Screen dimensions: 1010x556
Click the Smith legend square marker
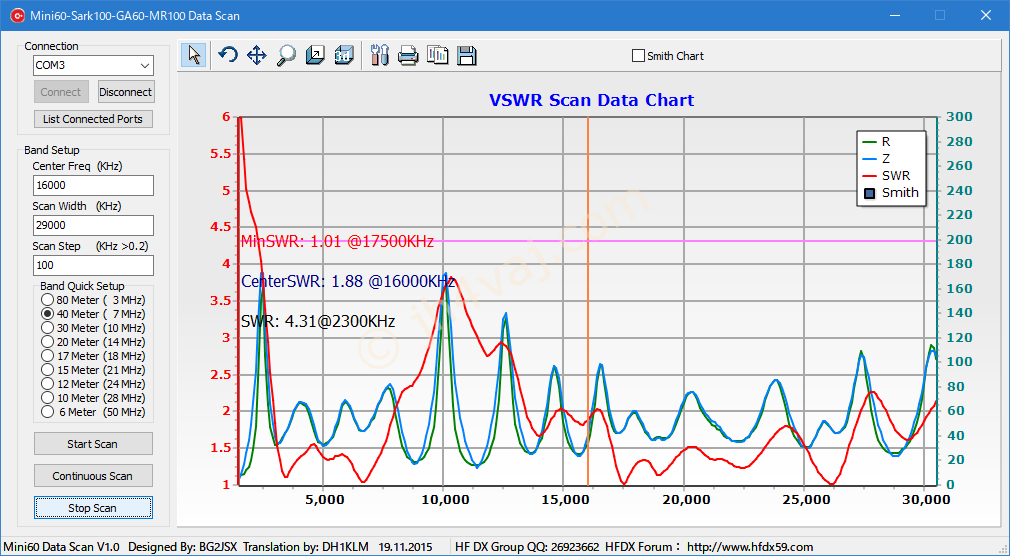(x=870, y=193)
